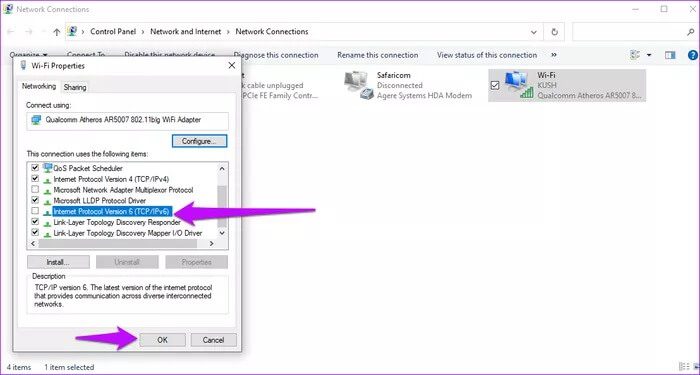Uncheck QoS Packet Scheduler checkbox
Viewport: 700px width, 375px height.
35,168
